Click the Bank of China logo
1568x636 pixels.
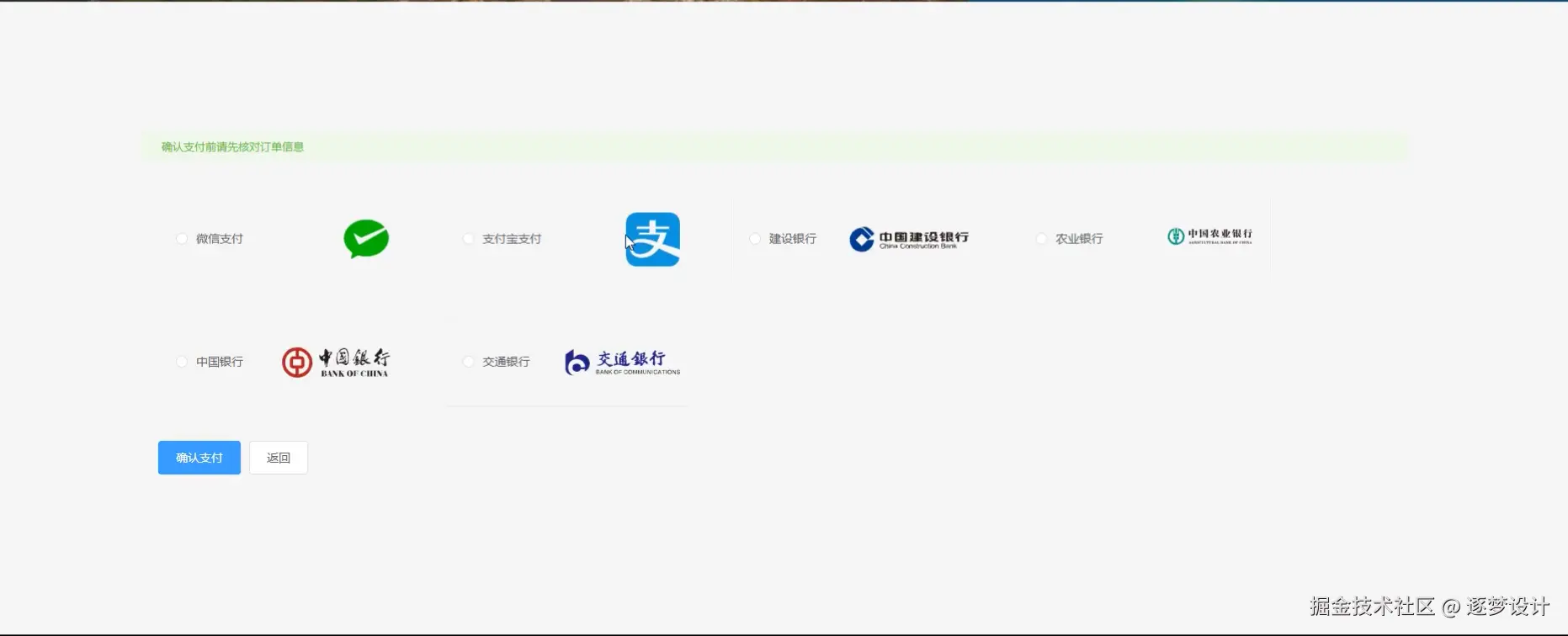[x=336, y=362]
